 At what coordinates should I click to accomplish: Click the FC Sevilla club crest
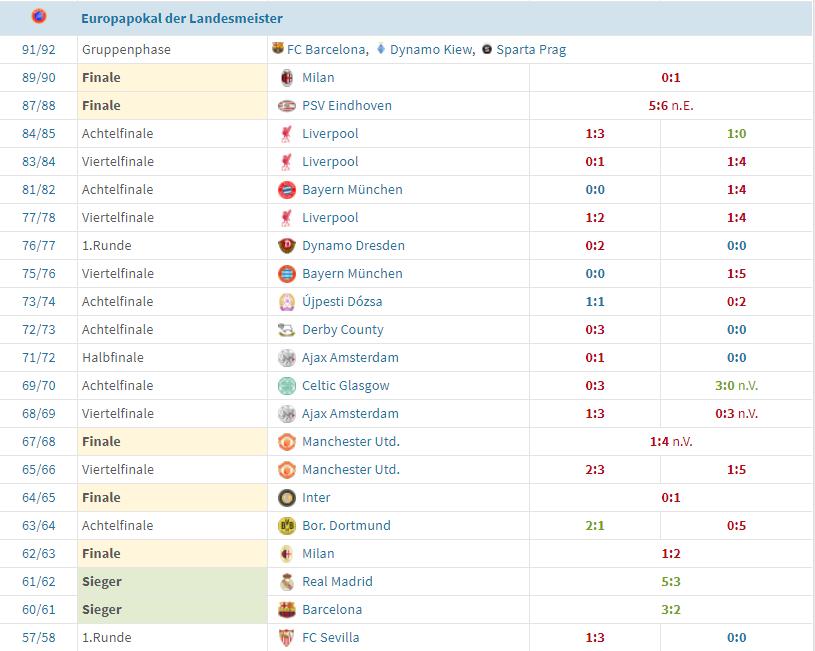point(287,637)
